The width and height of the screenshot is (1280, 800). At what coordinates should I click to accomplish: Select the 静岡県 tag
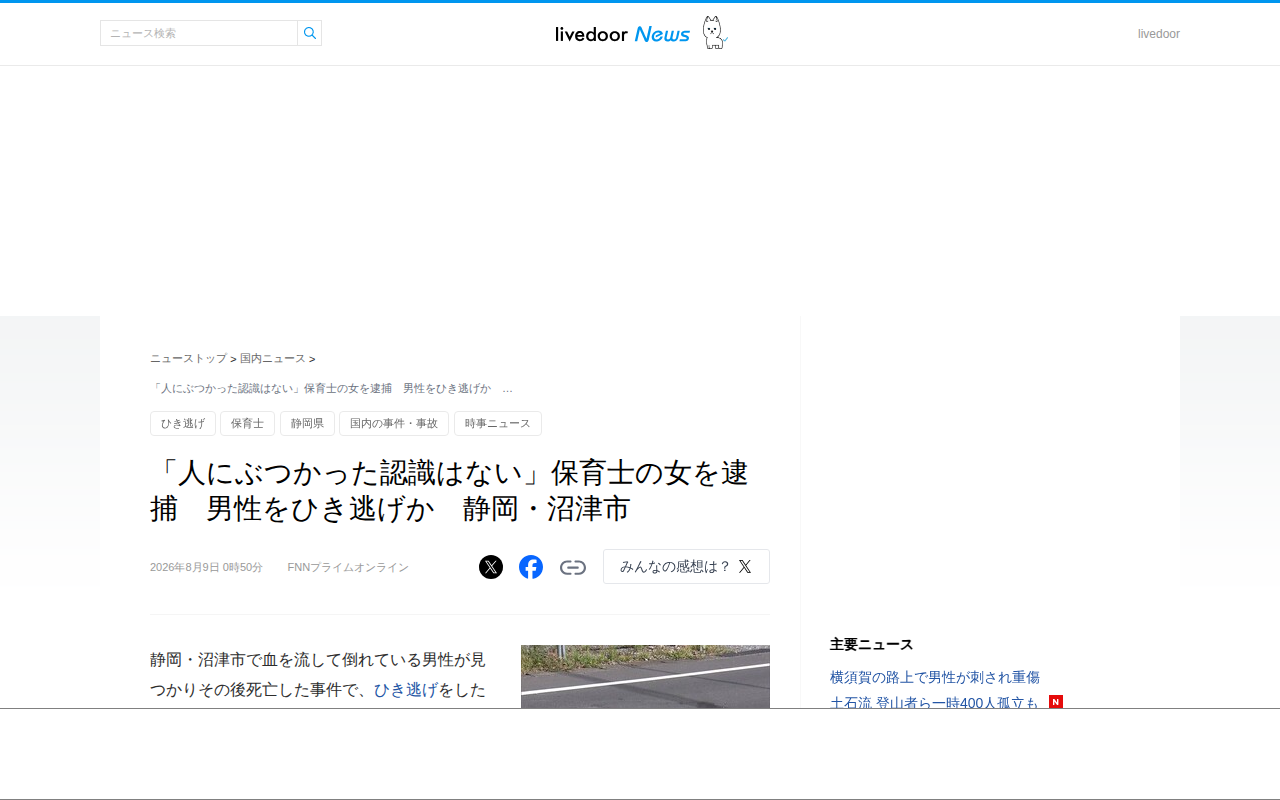coord(307,424)
